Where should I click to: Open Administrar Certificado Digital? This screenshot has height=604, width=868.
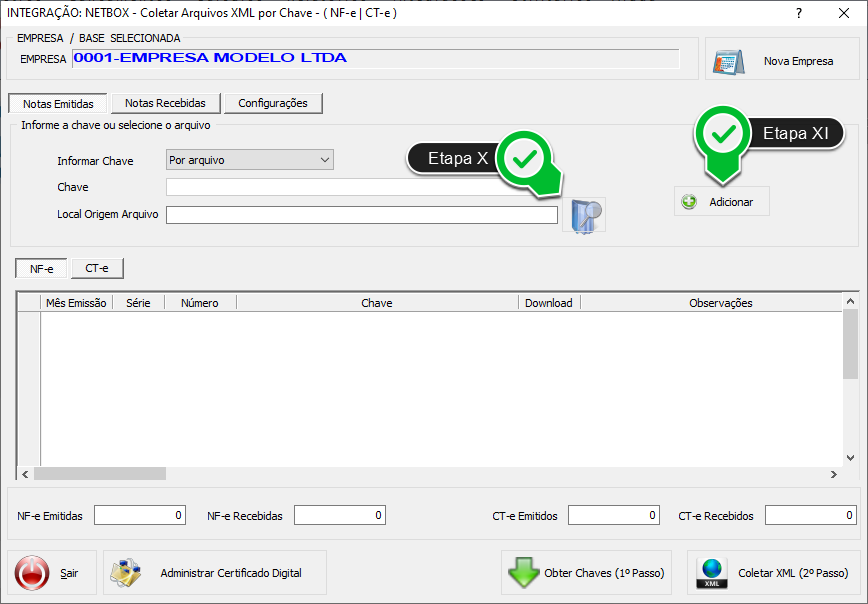pos(215,572)
